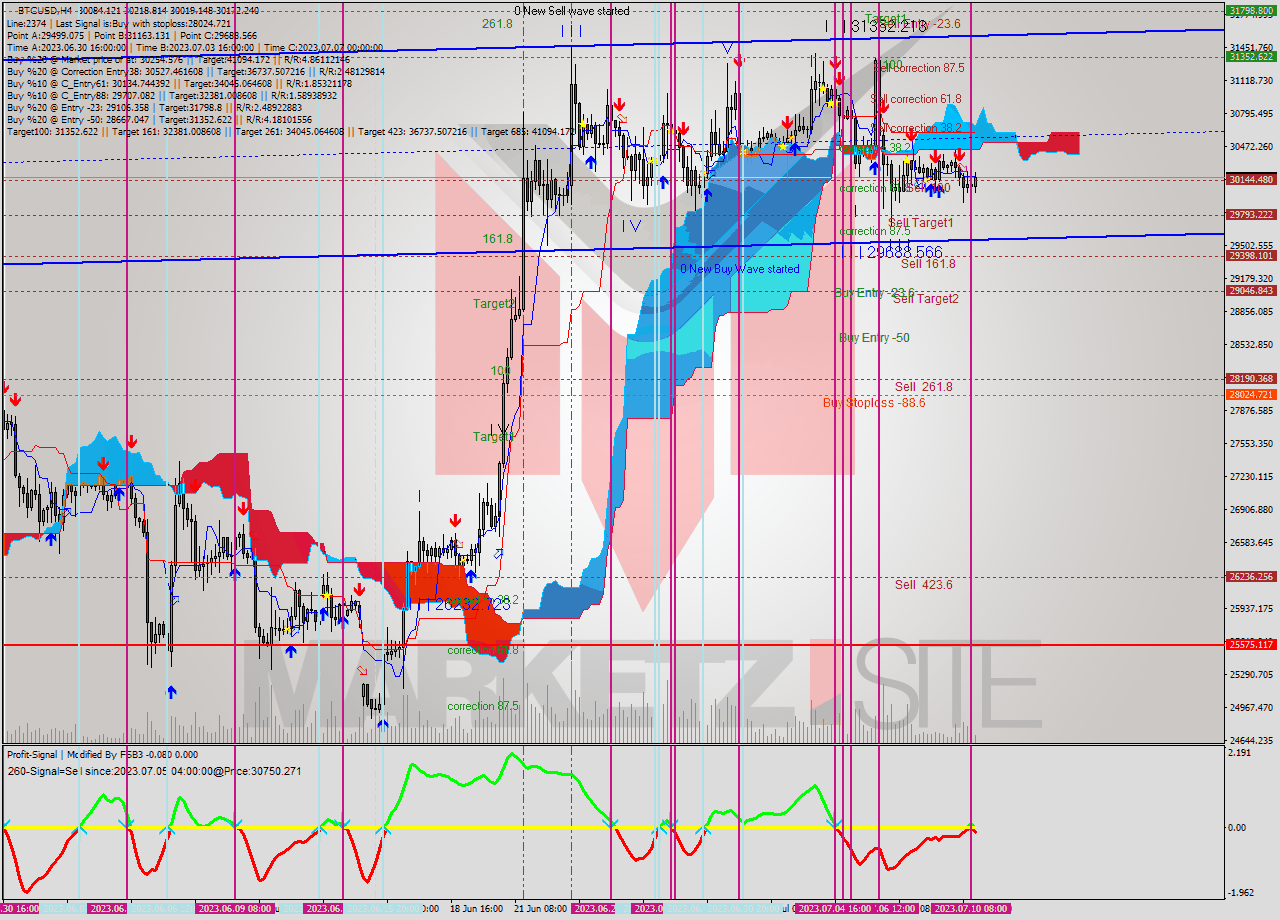Click '0 New Sell wave started' text
Screen dimensions: 1280x920
(x=572, y=11)
